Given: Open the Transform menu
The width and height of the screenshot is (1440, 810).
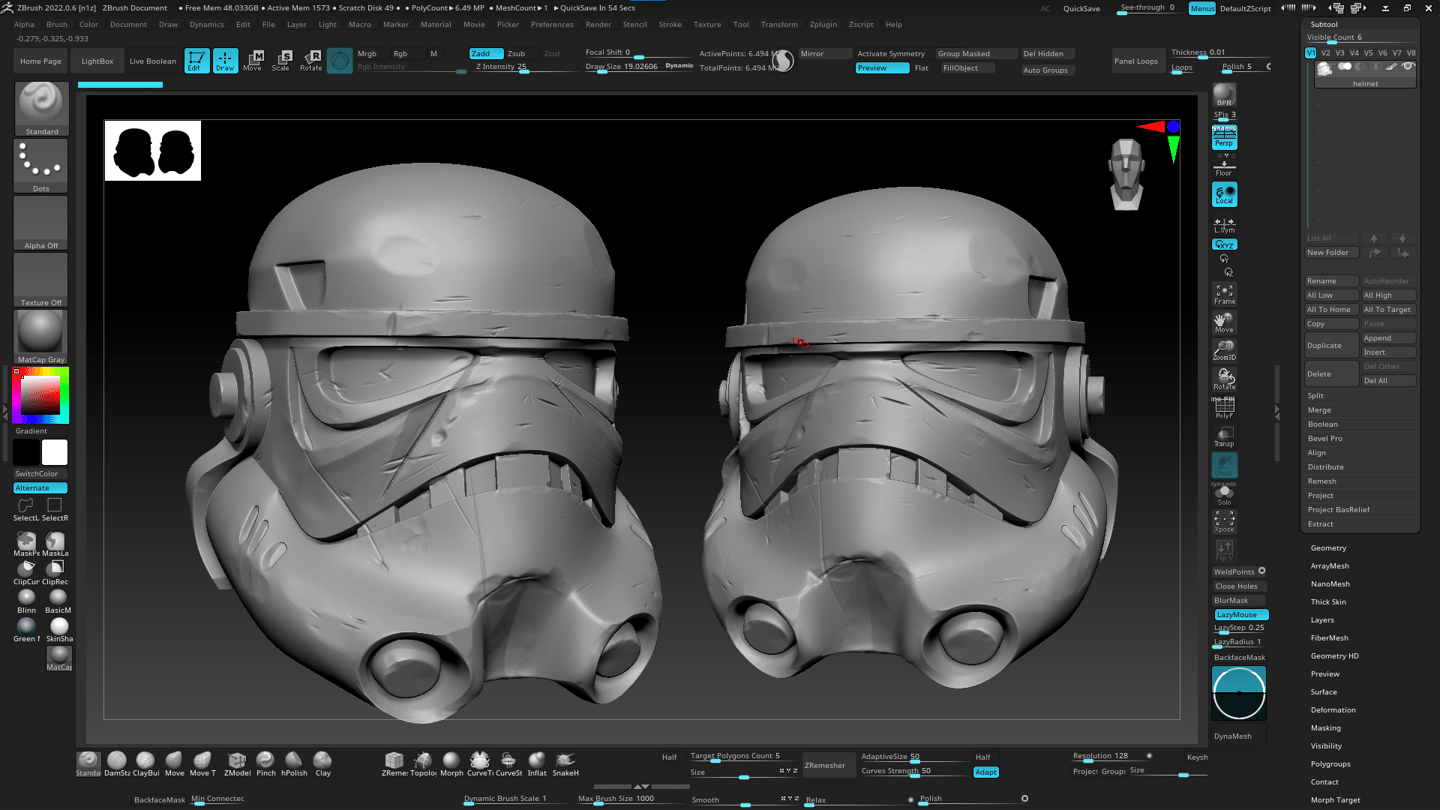Looking at the screenshot, I should [779, 25].
